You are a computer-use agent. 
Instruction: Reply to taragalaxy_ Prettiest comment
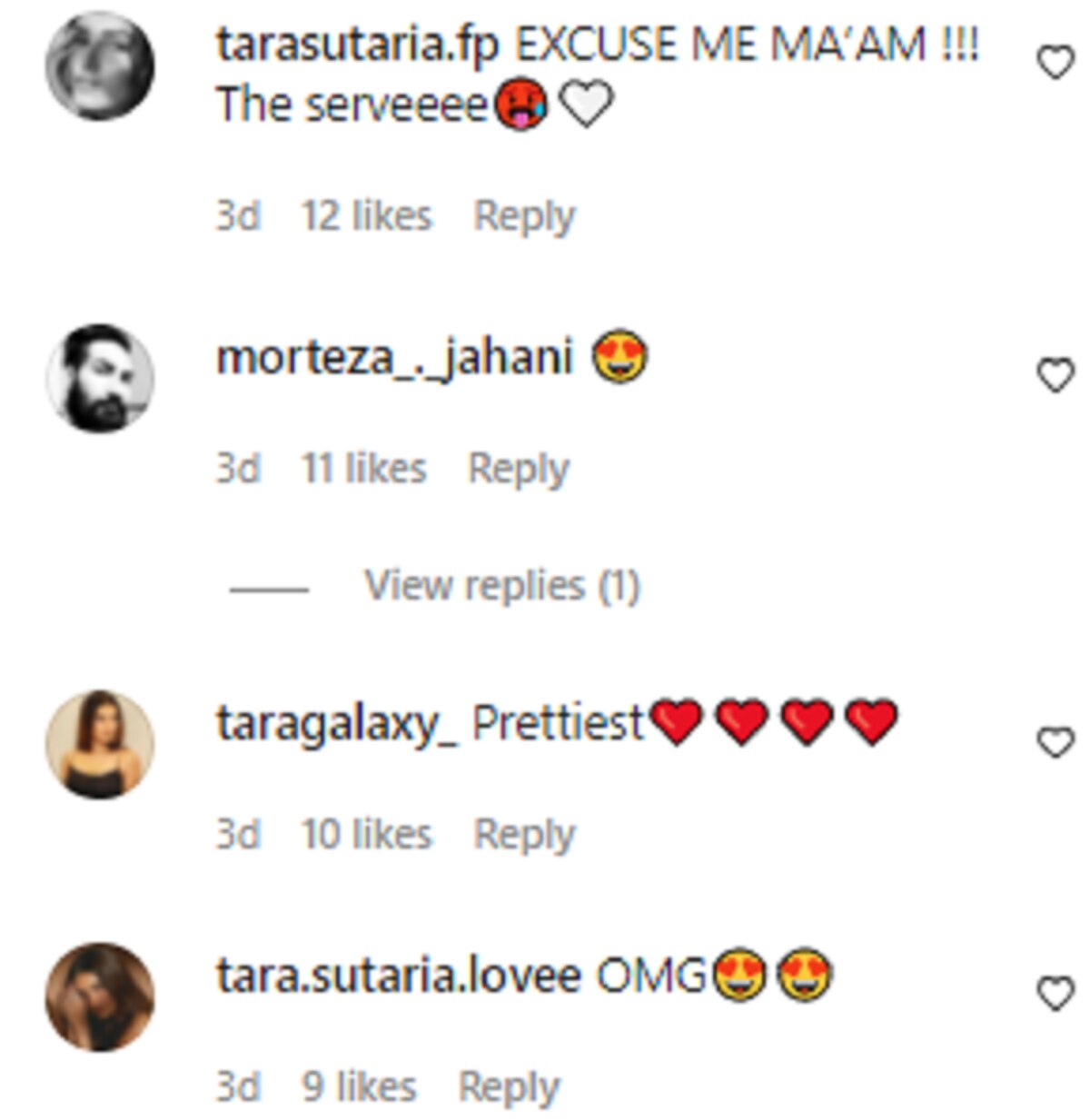coord(524,835)
